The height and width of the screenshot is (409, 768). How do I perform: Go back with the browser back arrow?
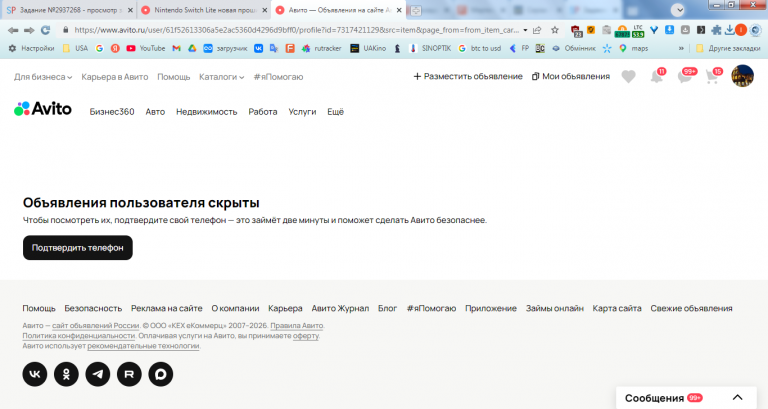pyautogui.click(x=13, y=30)
